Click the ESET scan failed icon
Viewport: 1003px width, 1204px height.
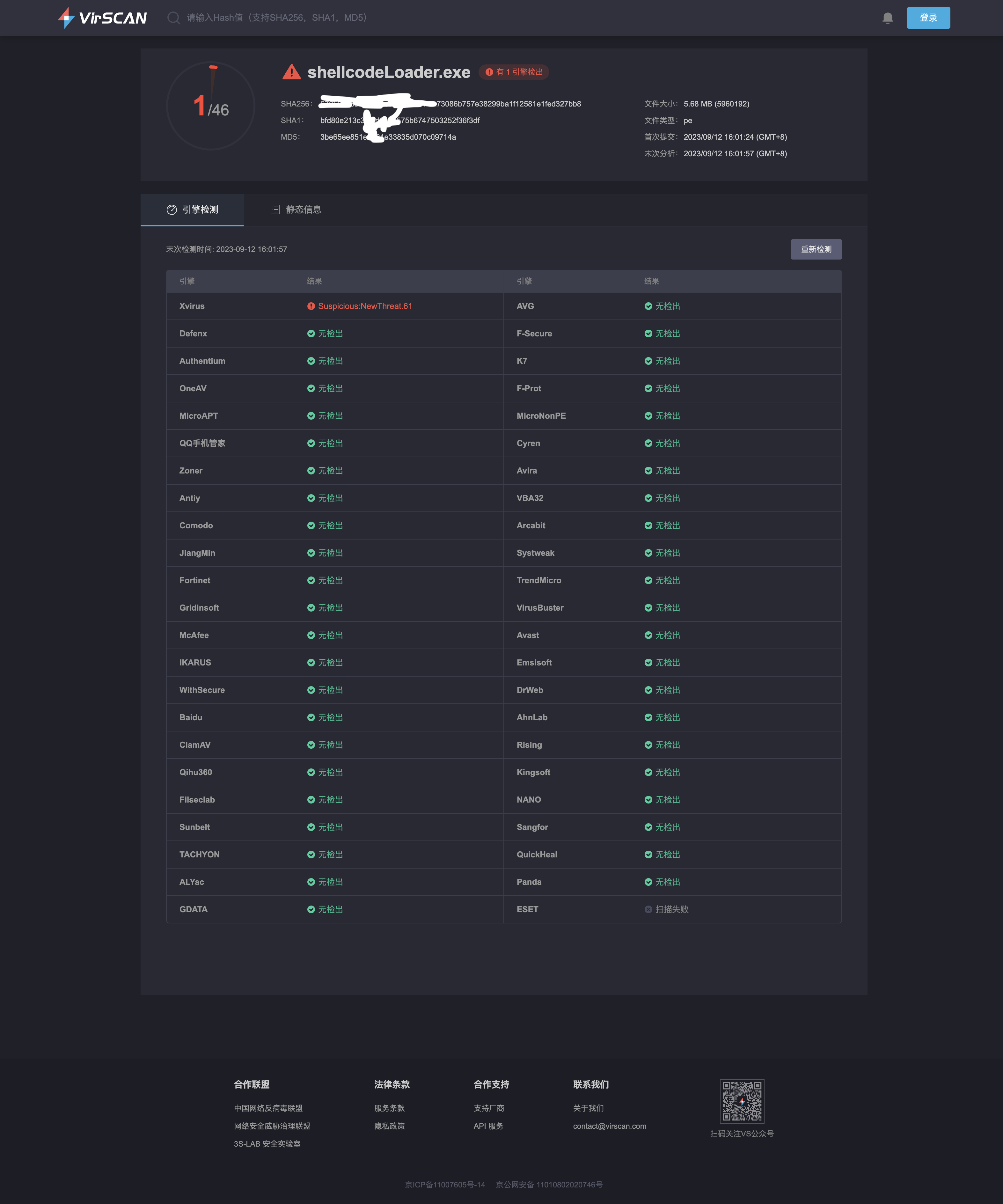point(648,909)
